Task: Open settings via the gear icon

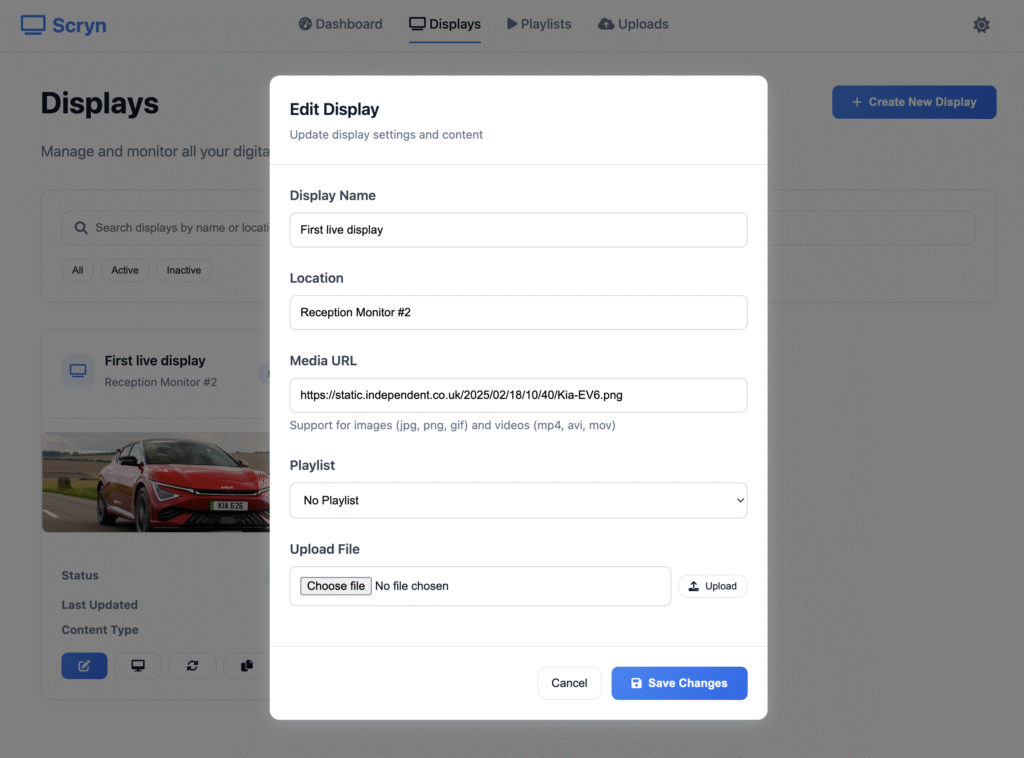Action: pyautogui.click(x=981, y=25)
